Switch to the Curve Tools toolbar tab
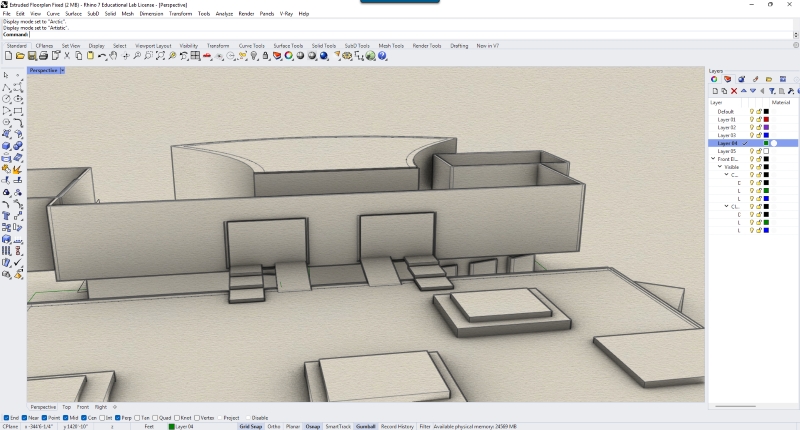This screenshot has height=430, width=800. 251,45
